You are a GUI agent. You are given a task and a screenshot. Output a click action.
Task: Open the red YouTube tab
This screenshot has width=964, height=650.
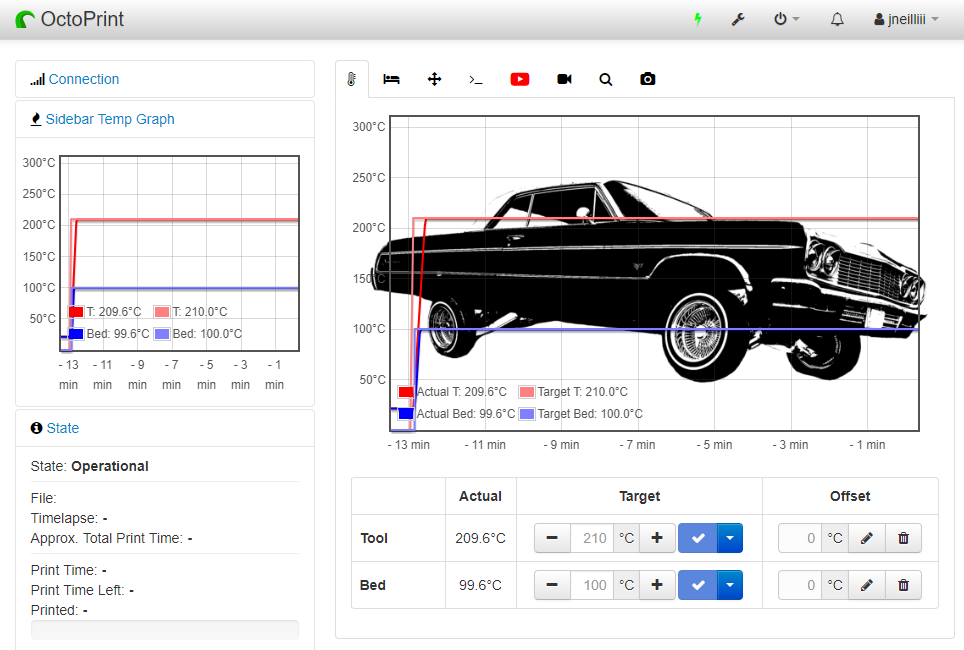pos(520,79)
